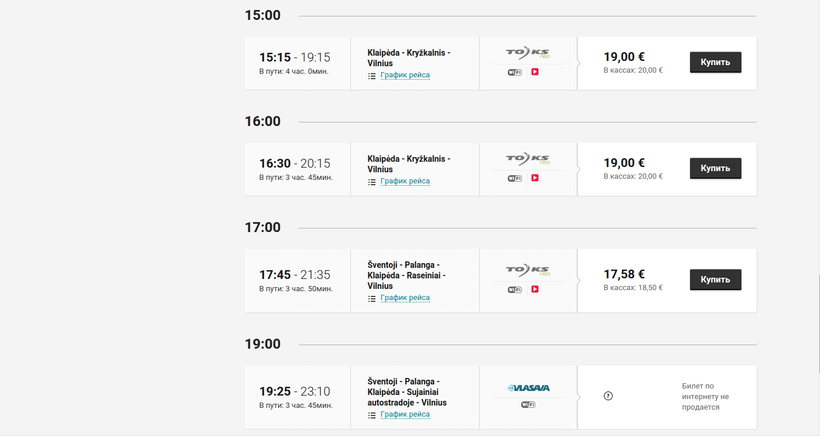Open the График рейса link for the 17:45 trip
Screen dimensions: 820x436
point(405,298)
